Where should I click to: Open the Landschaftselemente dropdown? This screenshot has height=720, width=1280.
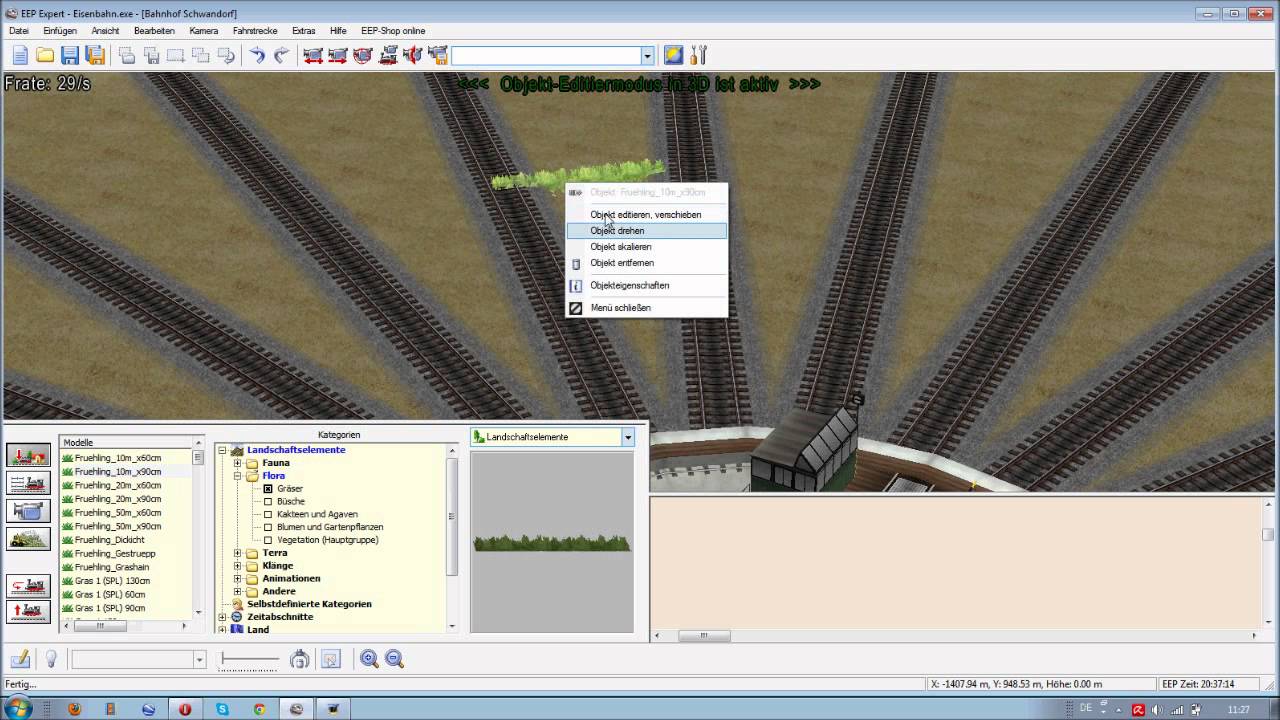[628, 437]
